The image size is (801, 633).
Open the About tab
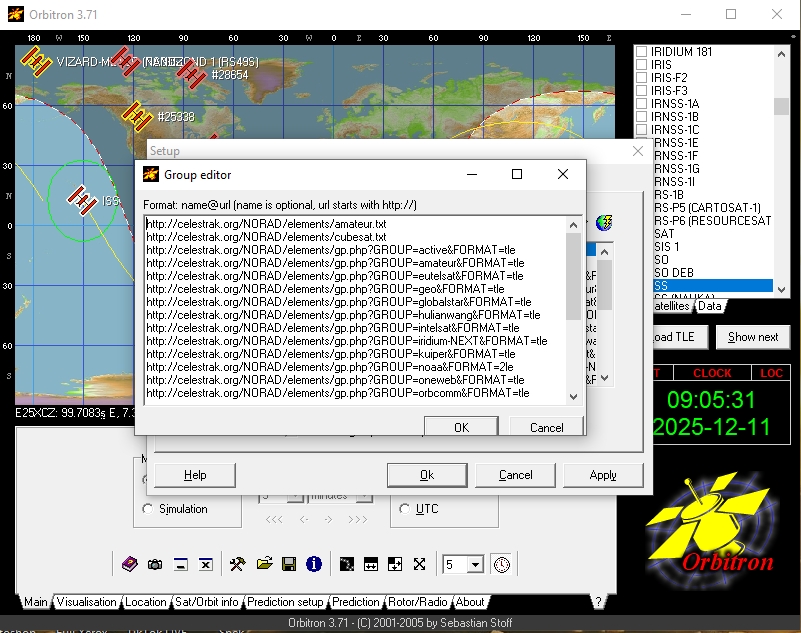[469, 602]
